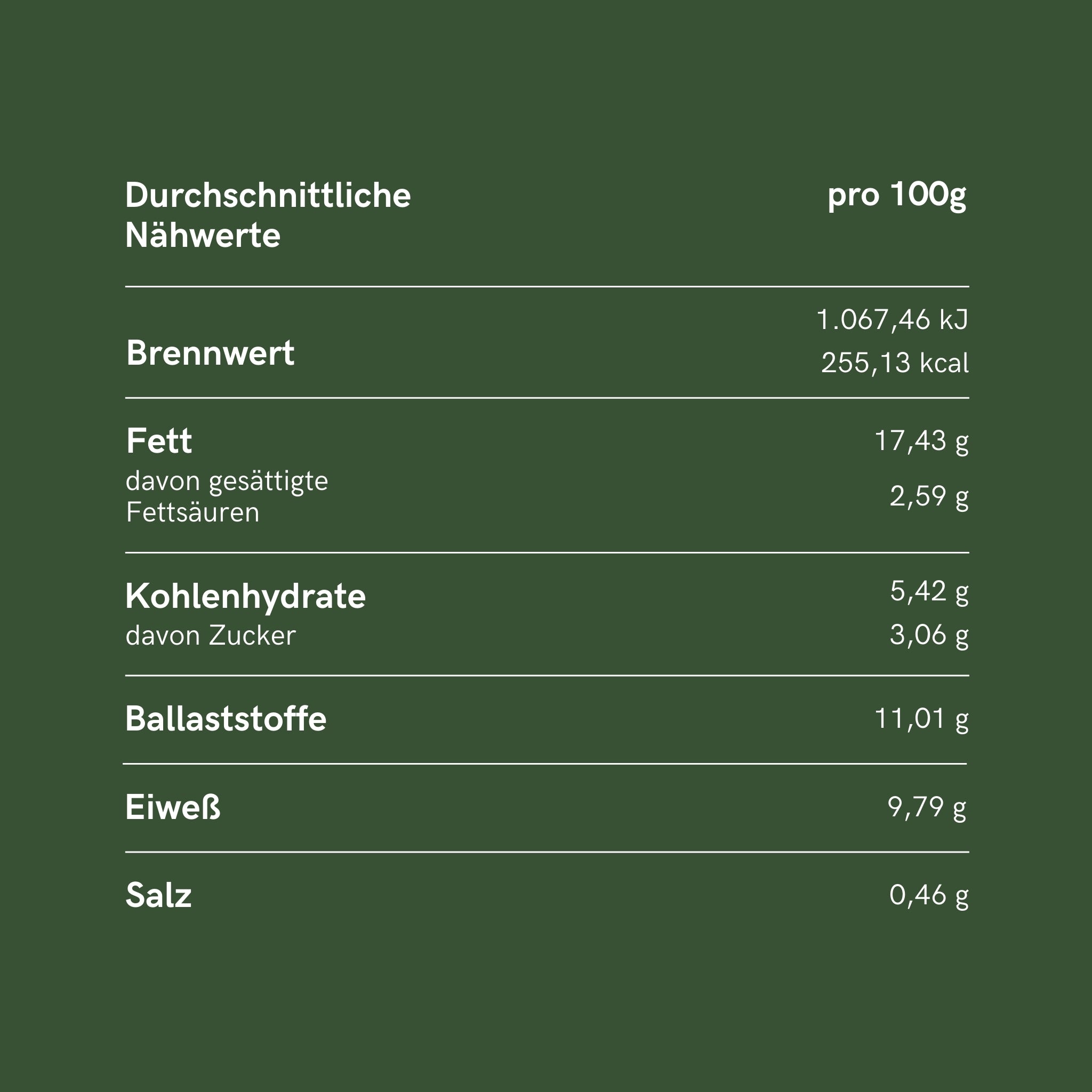Click the 17,43 g fat value

(x=921, y=441)
